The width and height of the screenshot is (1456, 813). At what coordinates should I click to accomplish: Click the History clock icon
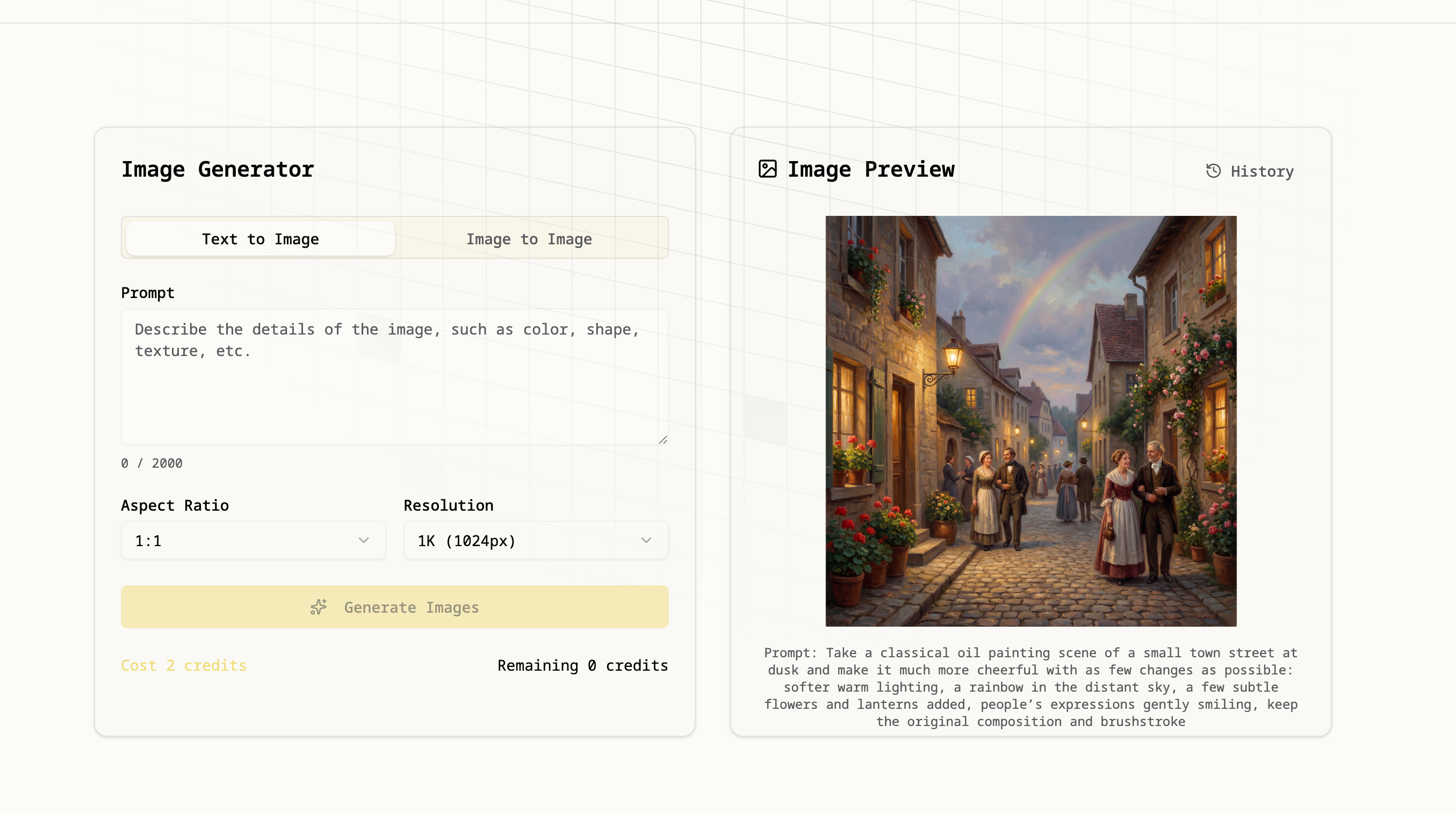click(1213, 171)
